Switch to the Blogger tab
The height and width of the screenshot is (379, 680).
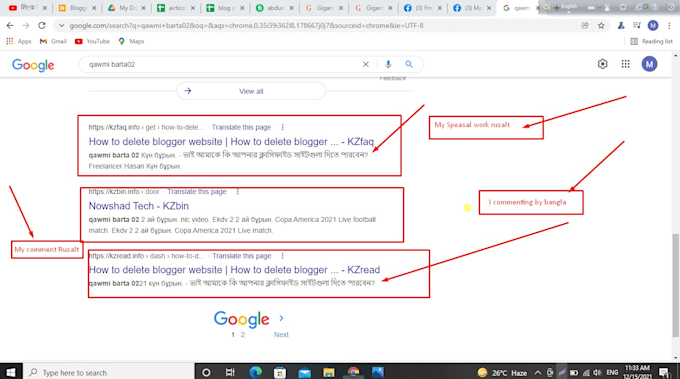tap(73, 8)
